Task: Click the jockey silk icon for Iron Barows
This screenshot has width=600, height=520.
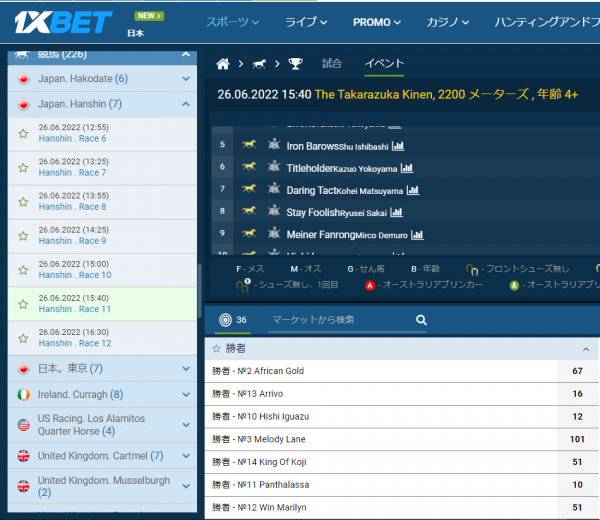Action: (274, 144)
